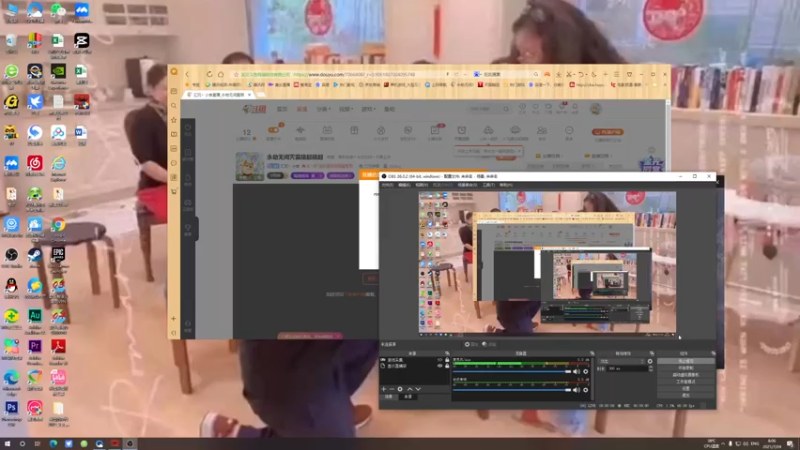Open the browser screenshot scissors tool
The width and height of the screenshot is (800, 450).
pyautogui.click(x=569, y=74)
